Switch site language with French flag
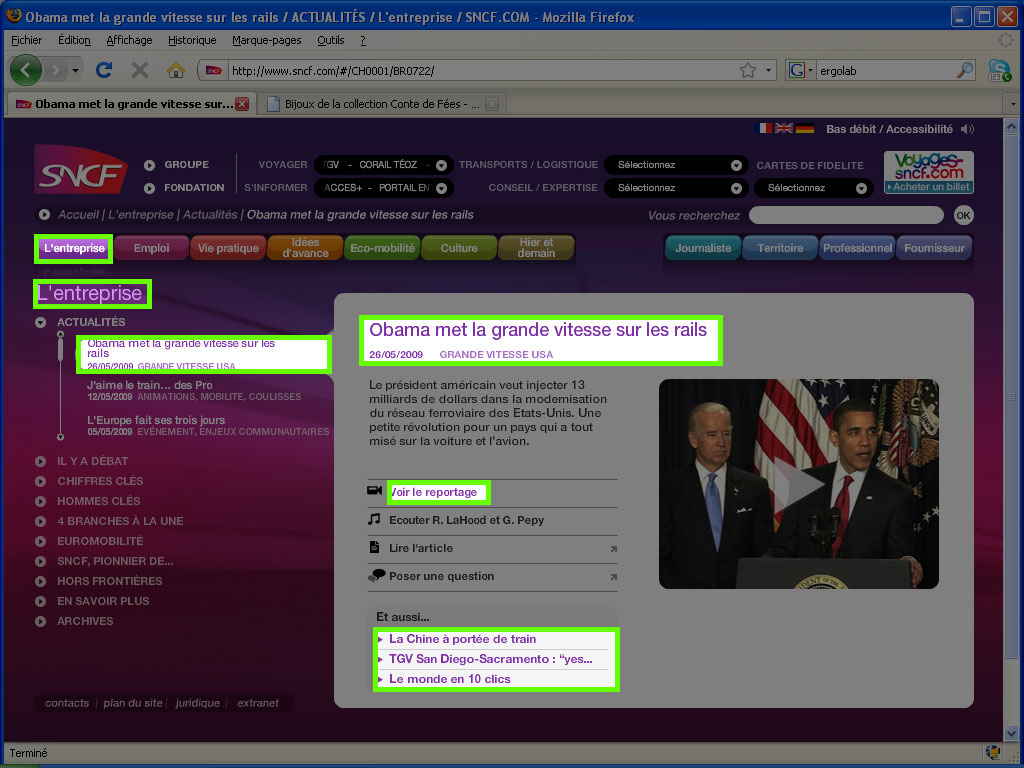Viewport: 1024px width, 768px height. pos(763,128)
